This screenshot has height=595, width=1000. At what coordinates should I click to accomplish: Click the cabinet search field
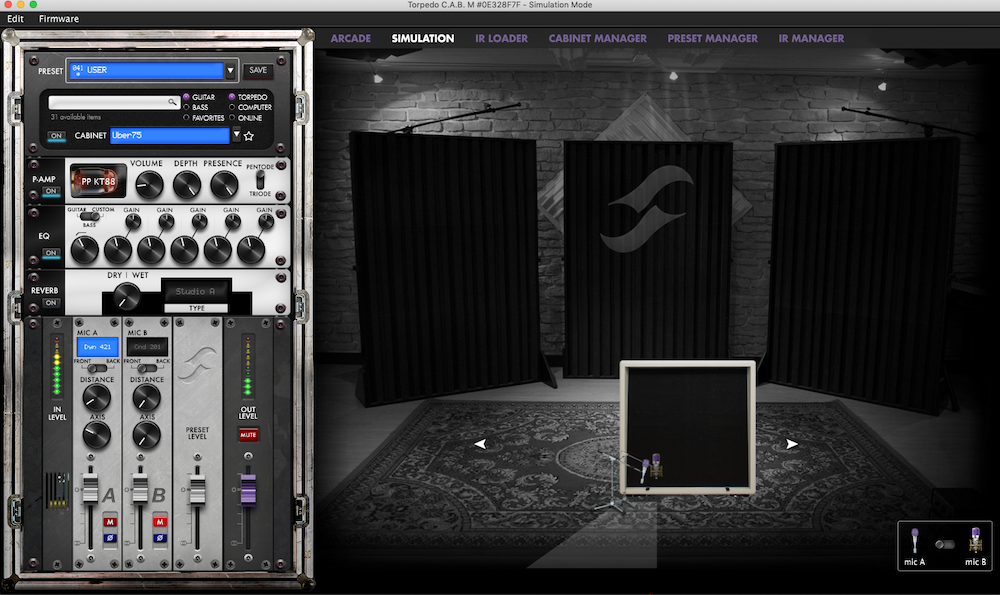coord(114,102)
